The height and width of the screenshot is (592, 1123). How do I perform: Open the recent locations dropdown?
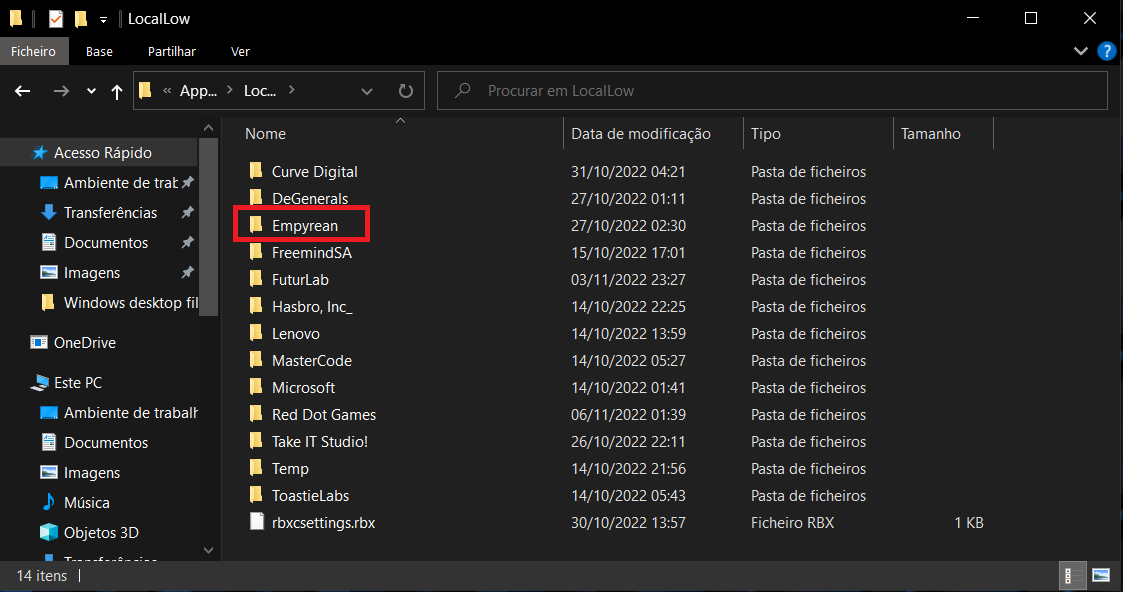click(91, 91)
